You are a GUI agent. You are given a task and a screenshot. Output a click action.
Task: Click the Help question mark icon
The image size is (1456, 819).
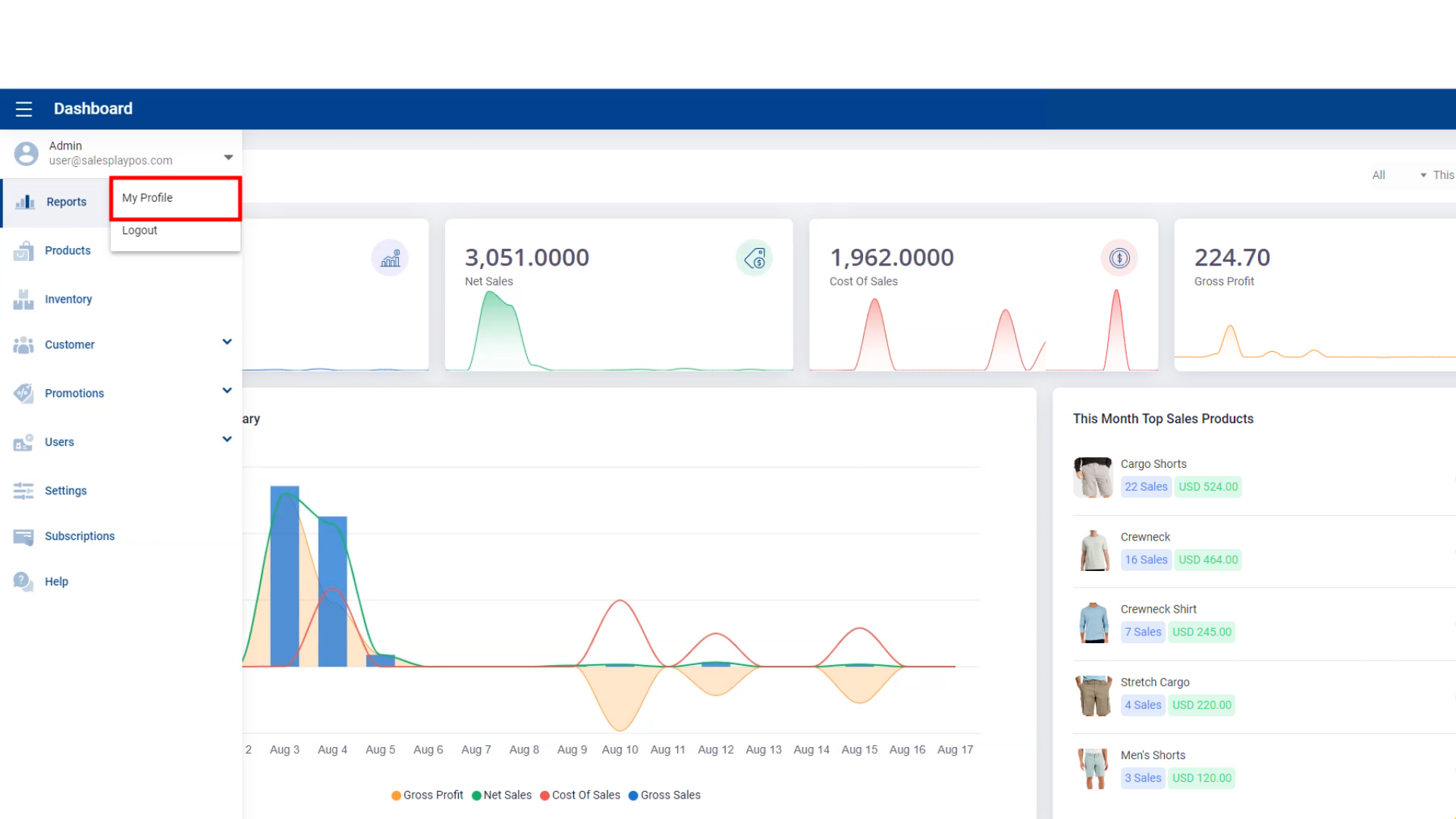click(24, 582)
